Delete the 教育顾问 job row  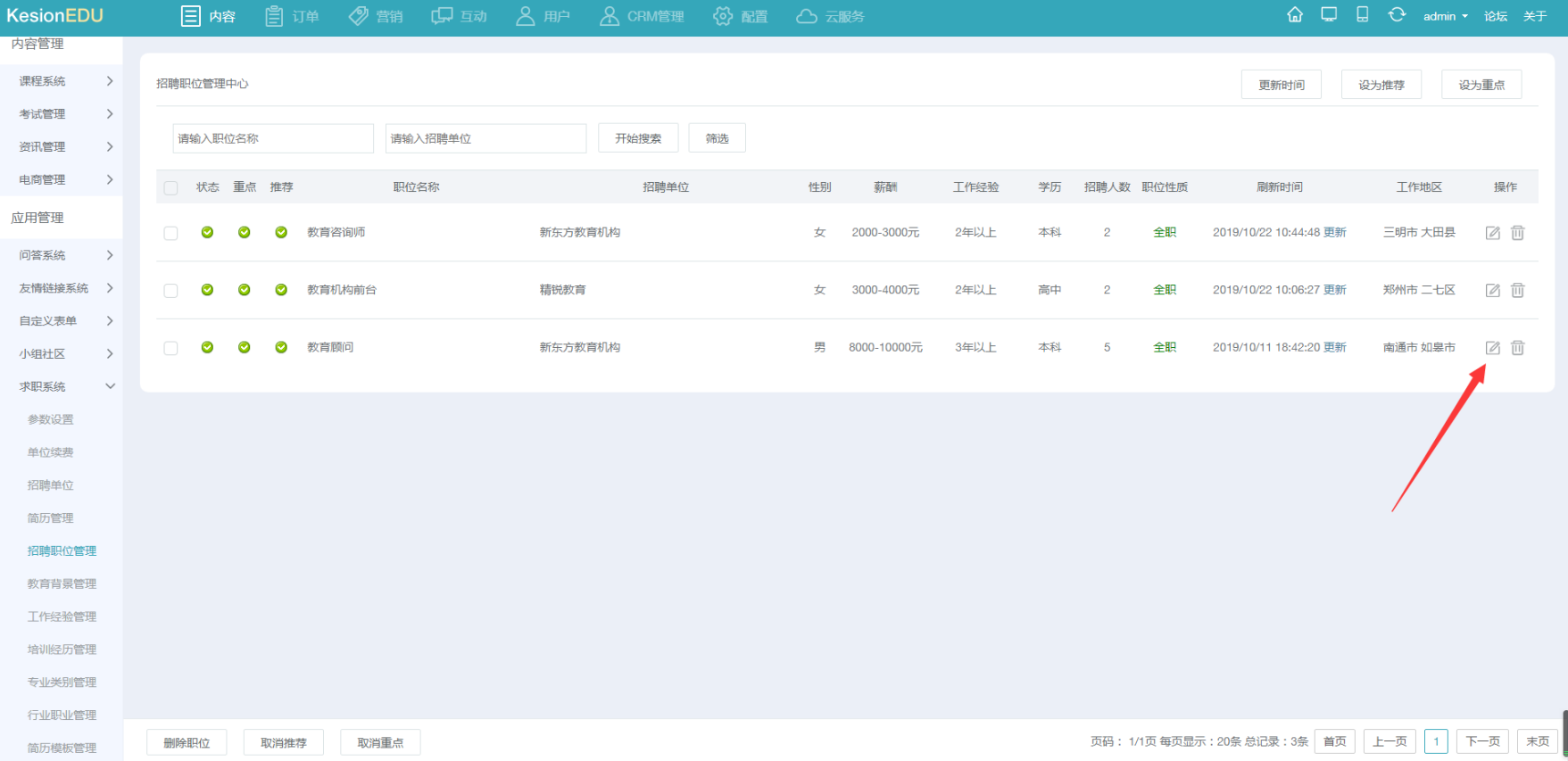coord(1517,348)
